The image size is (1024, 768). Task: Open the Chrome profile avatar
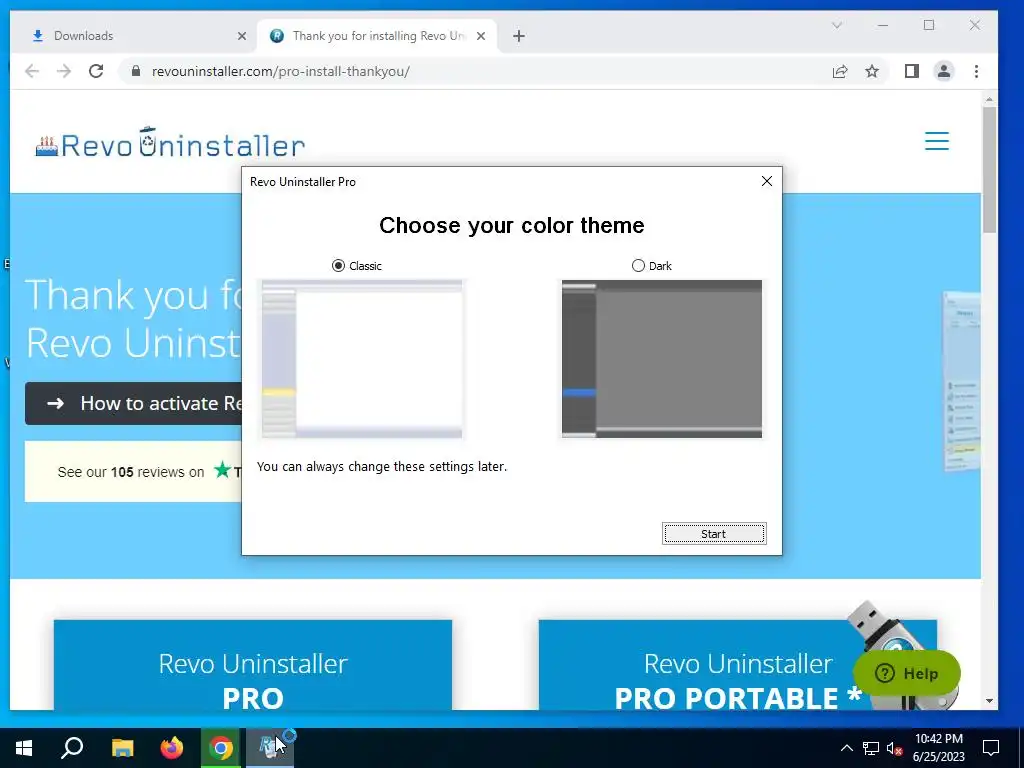[944, 71]
